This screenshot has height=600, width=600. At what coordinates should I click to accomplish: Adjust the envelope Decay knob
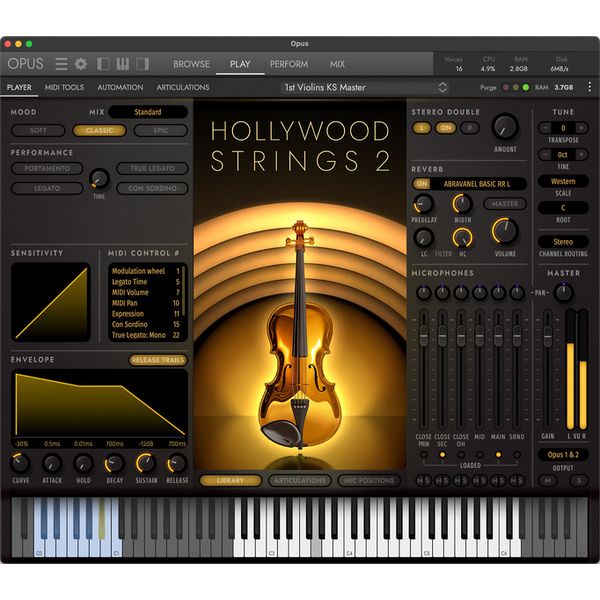pyautogui.click(x=114, y=464)
